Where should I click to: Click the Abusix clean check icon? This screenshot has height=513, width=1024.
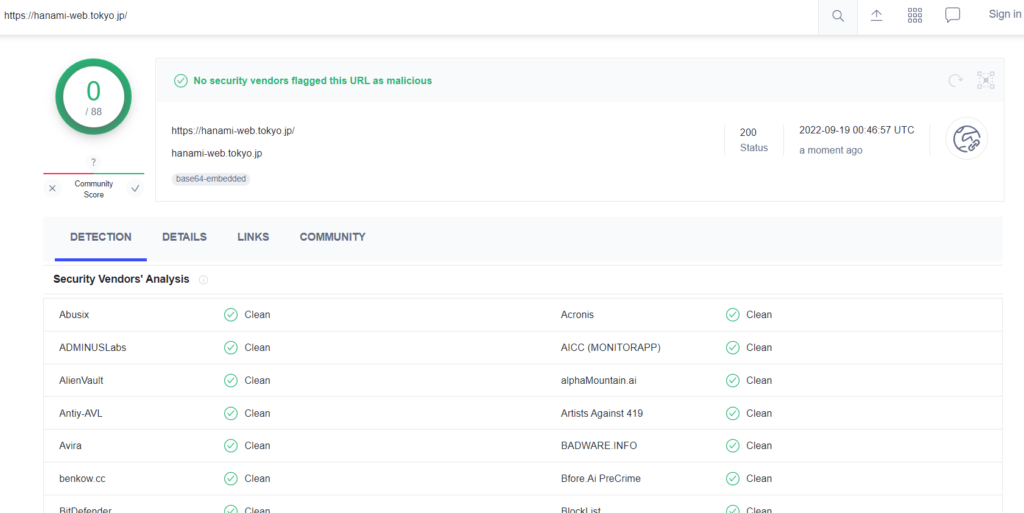pos(231,315)
